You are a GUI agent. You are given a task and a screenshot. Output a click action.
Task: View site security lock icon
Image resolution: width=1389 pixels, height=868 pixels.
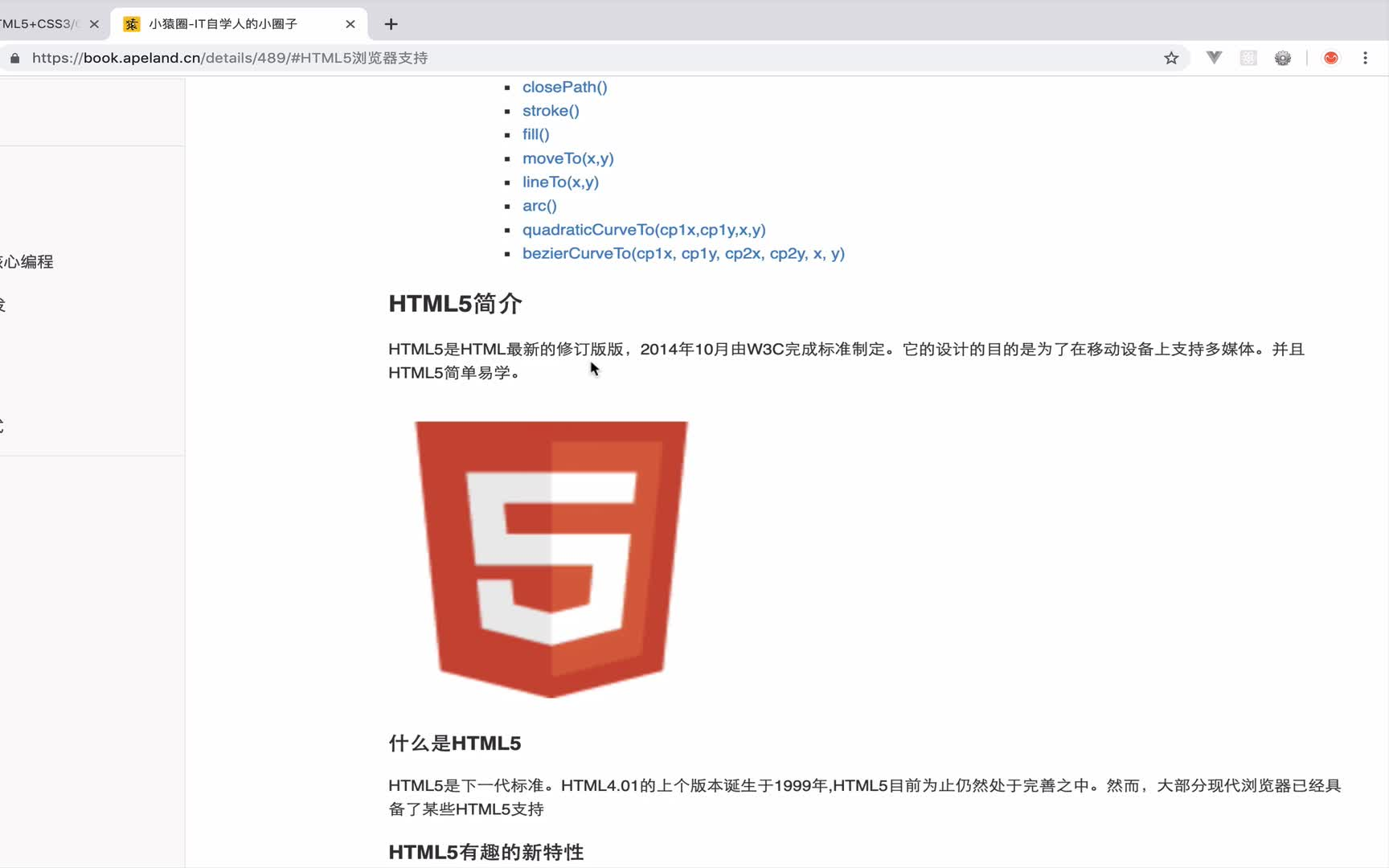click(x=14, y=58)
